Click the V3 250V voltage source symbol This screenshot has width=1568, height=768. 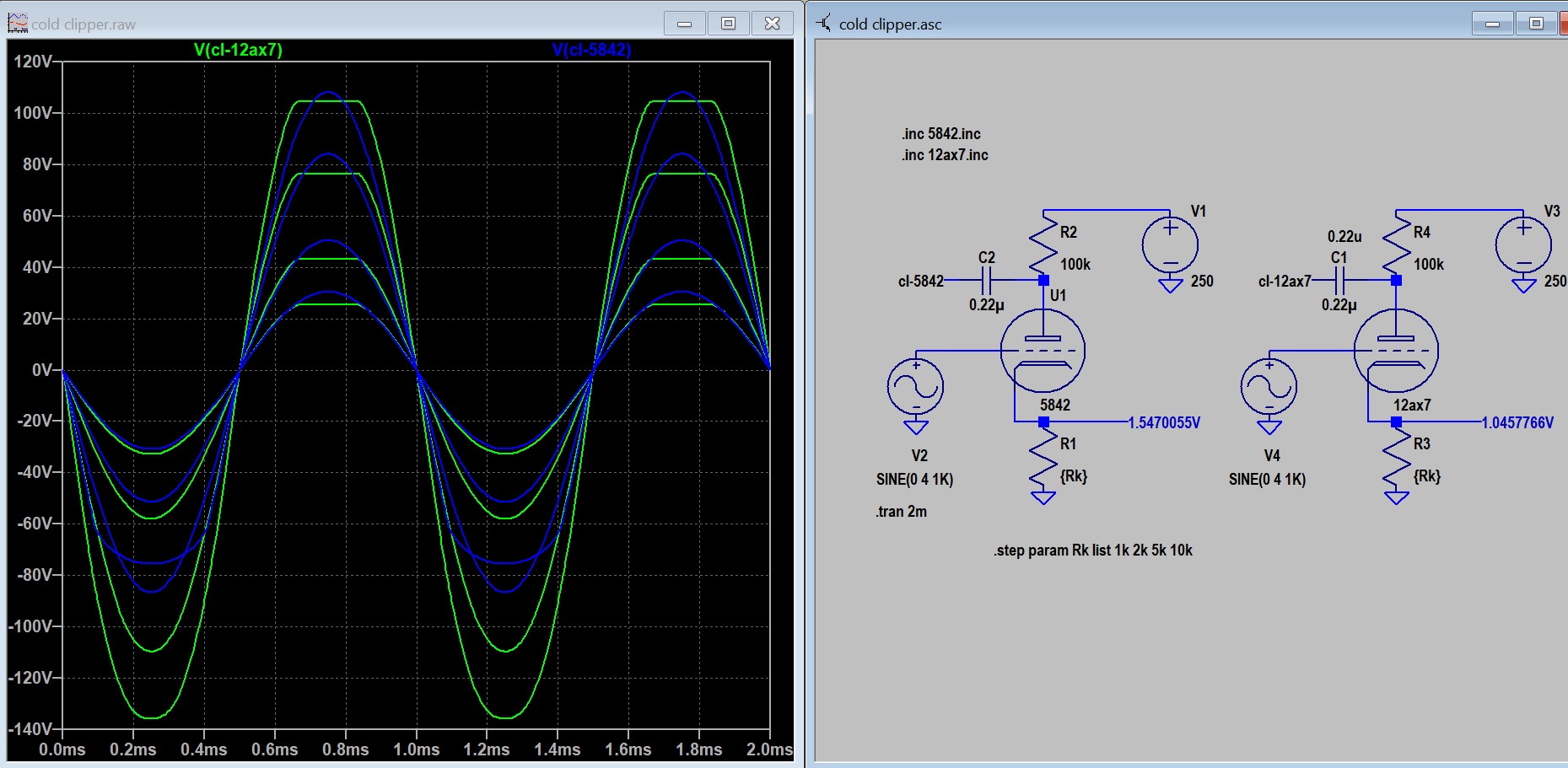1523,244
